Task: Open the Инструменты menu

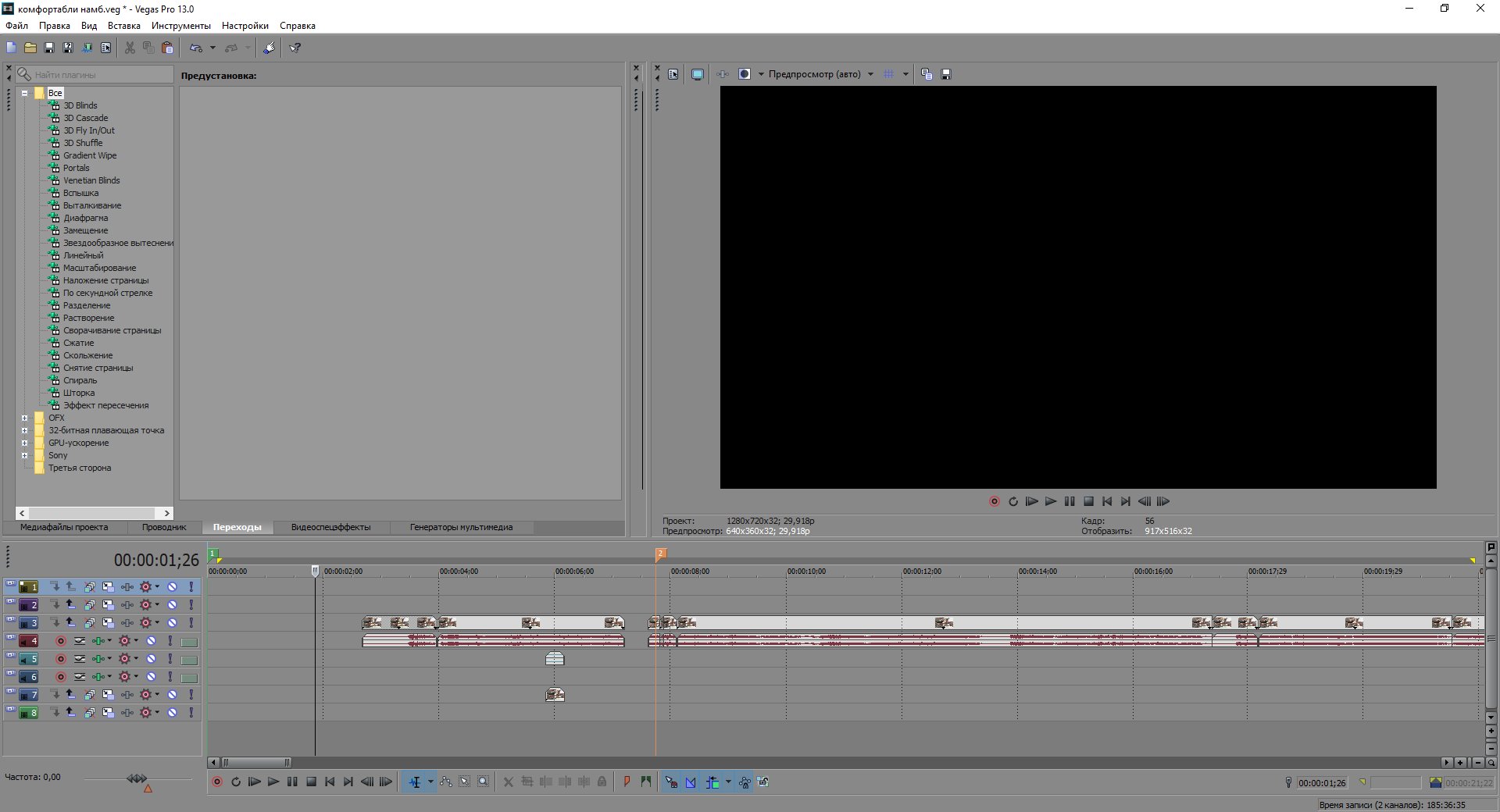Action: [180, 26]
